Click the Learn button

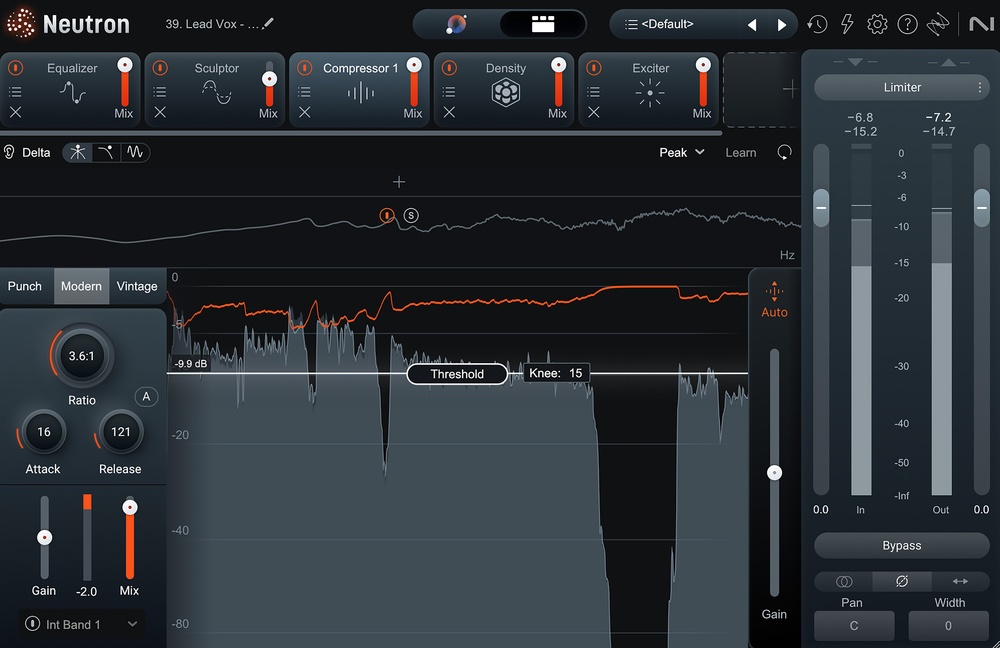740,152
